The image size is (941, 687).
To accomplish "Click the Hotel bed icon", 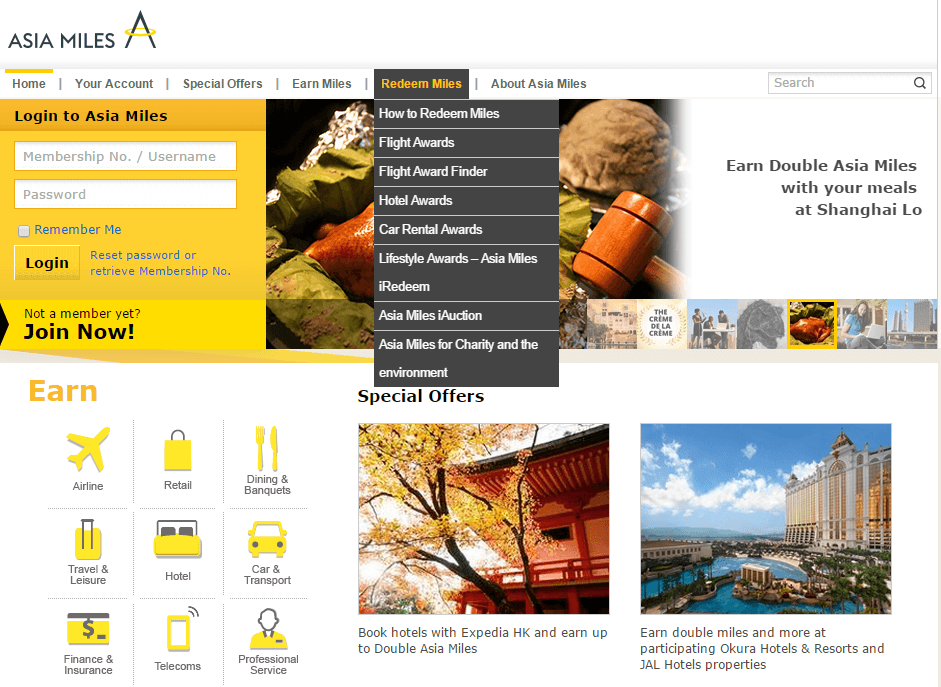I will click(x=178, y=539).
